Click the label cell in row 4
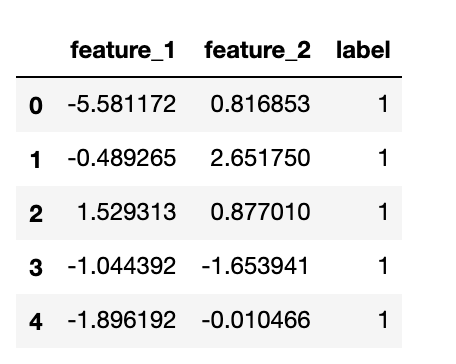The height and width of the screenshot is (364, 456). [x=384, y=320]
